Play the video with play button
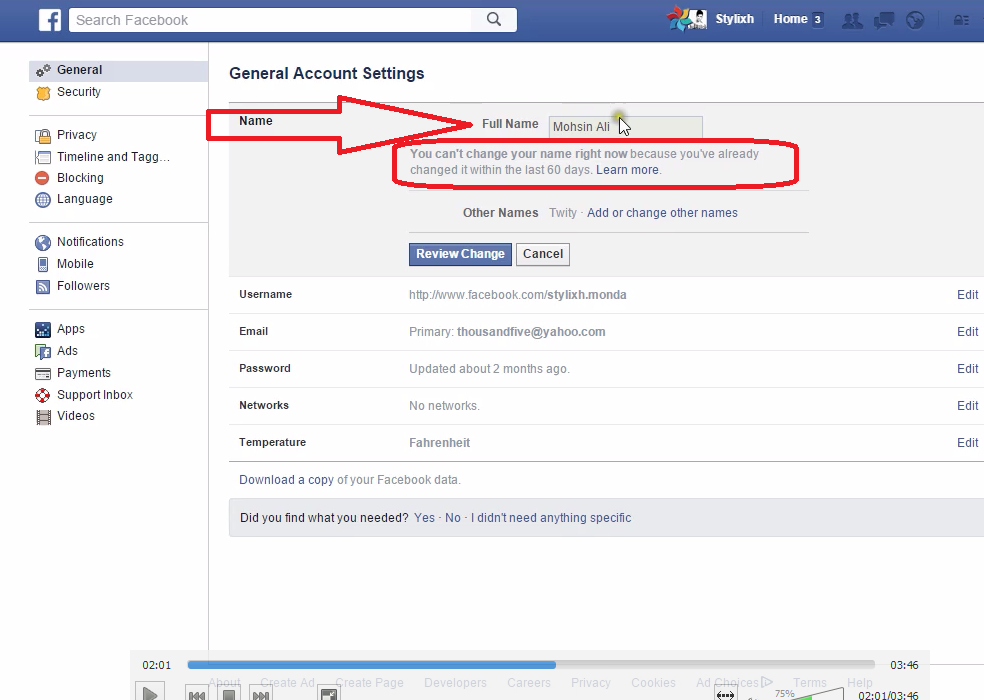 point(150,693)
